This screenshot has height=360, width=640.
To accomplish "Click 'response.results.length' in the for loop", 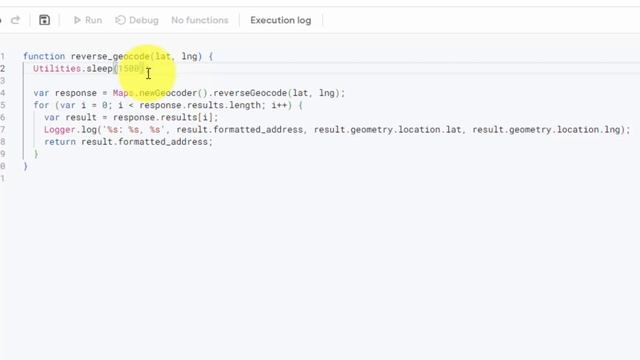I will [200, 105].
